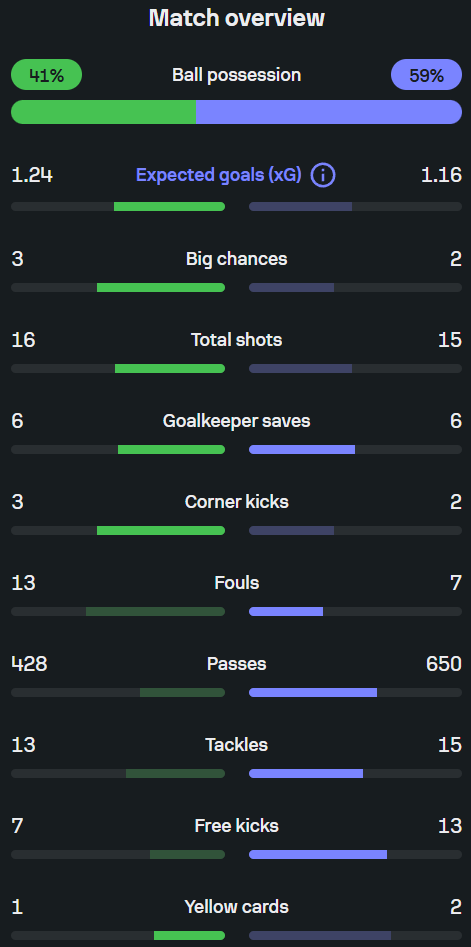This screenshot has width=471, height=947.
Task: Click the Big chances label
Action: click(237, 259)
